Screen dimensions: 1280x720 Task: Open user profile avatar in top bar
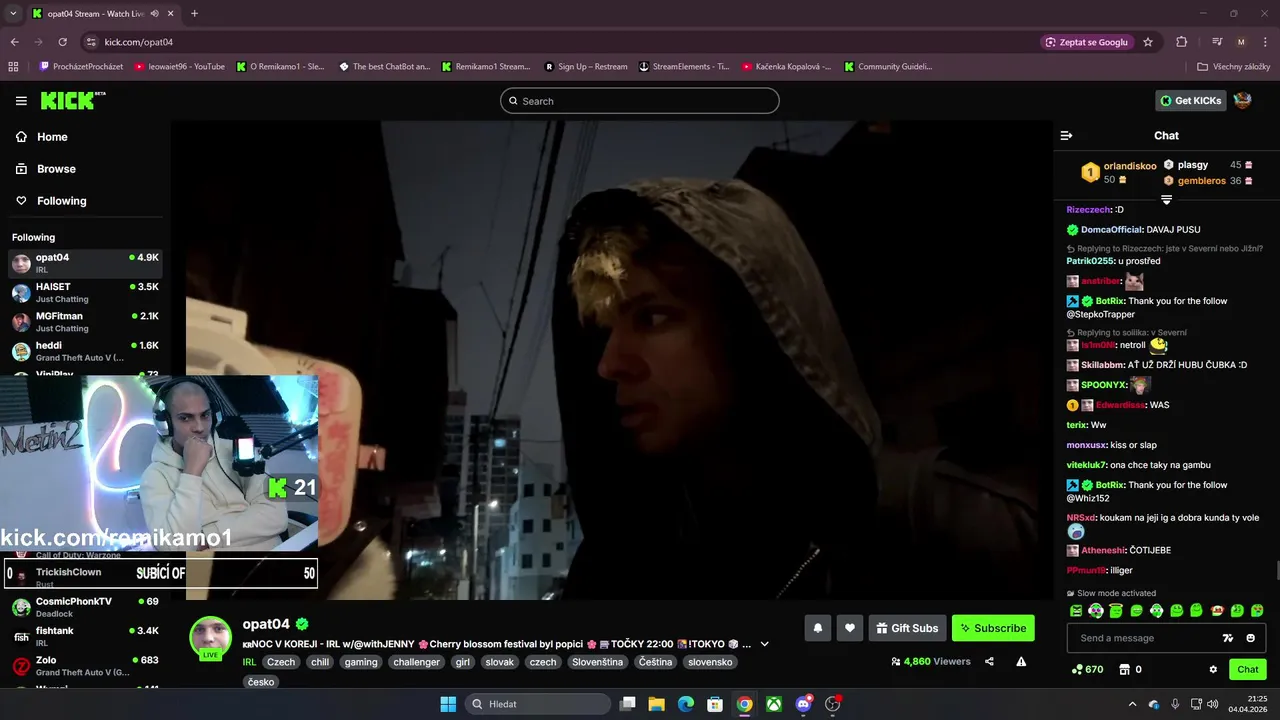(1242, 100)
